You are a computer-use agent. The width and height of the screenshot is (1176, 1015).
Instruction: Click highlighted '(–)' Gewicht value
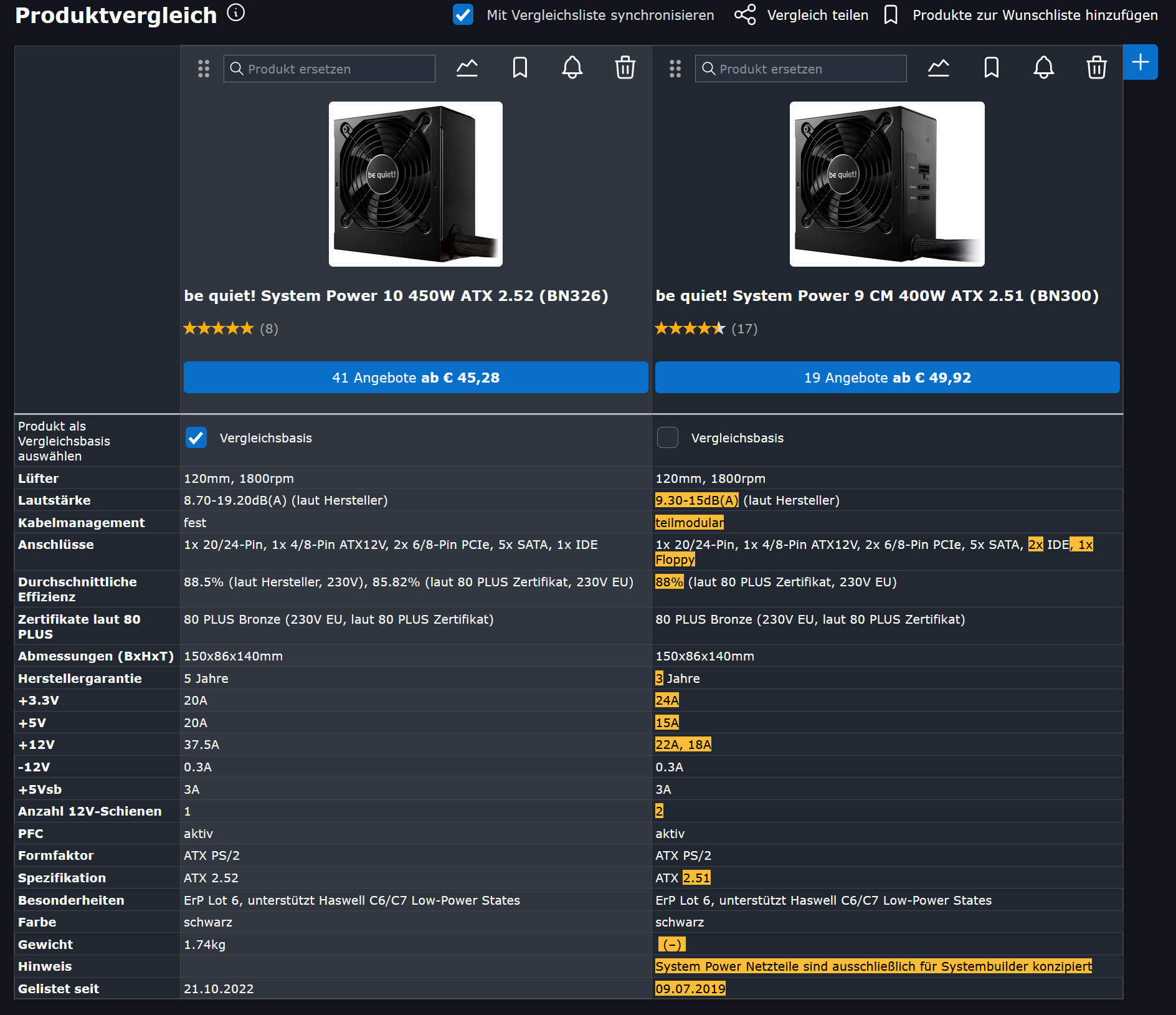[671, 945]
